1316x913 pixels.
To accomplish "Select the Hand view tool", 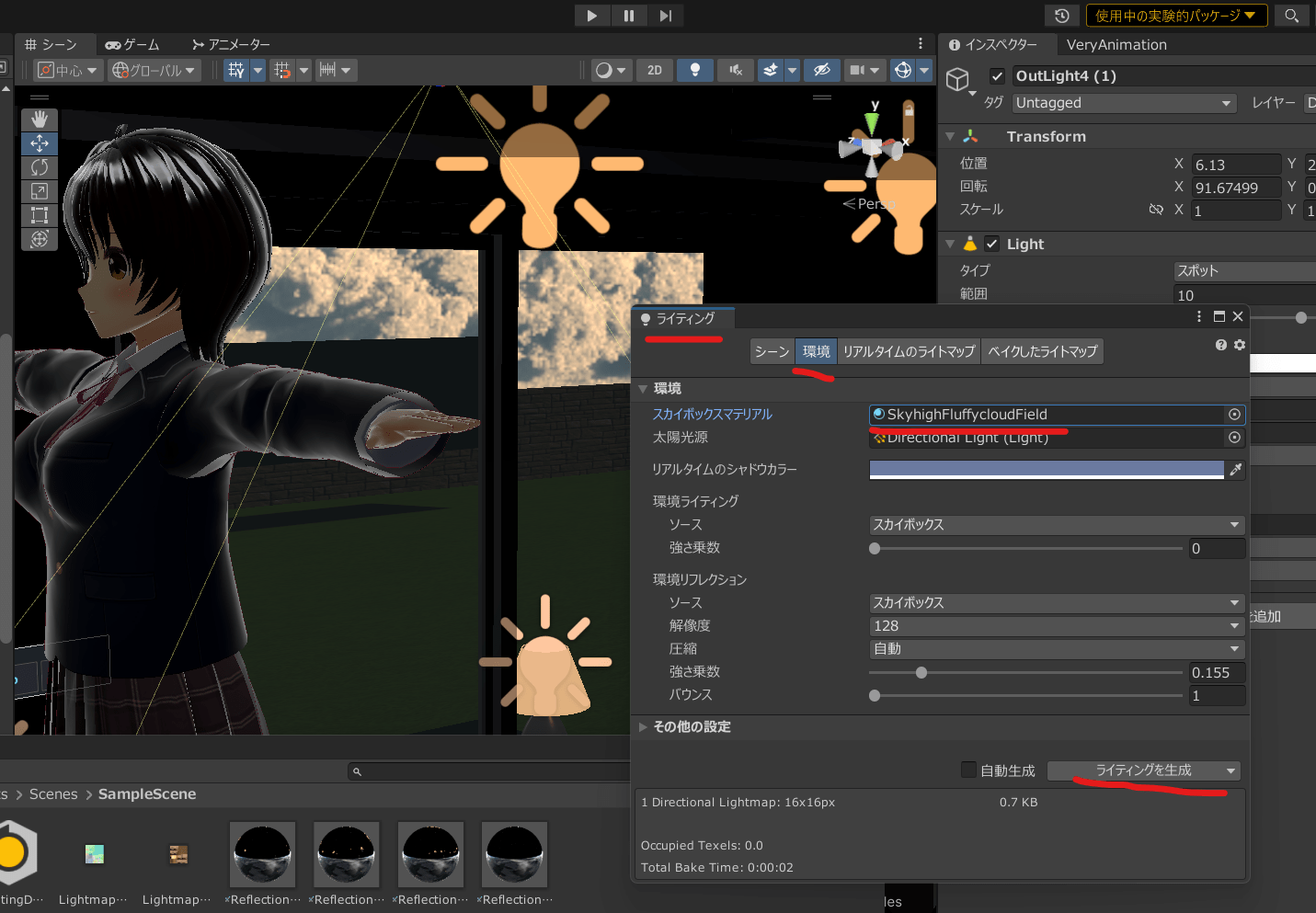I will tap(40, 120).
